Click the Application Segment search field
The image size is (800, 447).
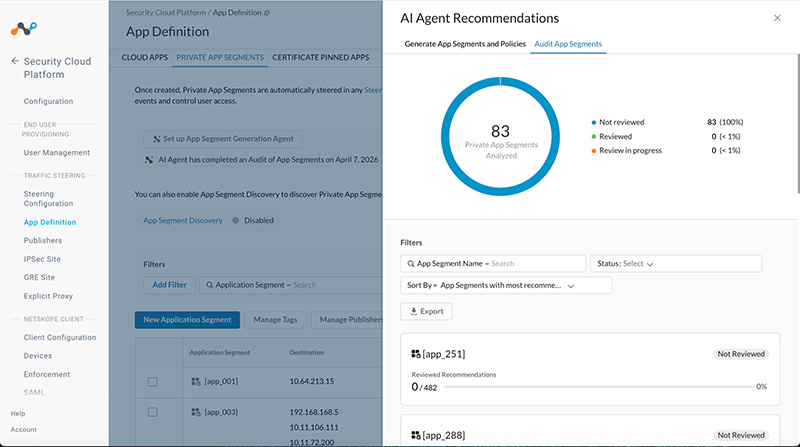pyautogui.click(x=291, y=285)
